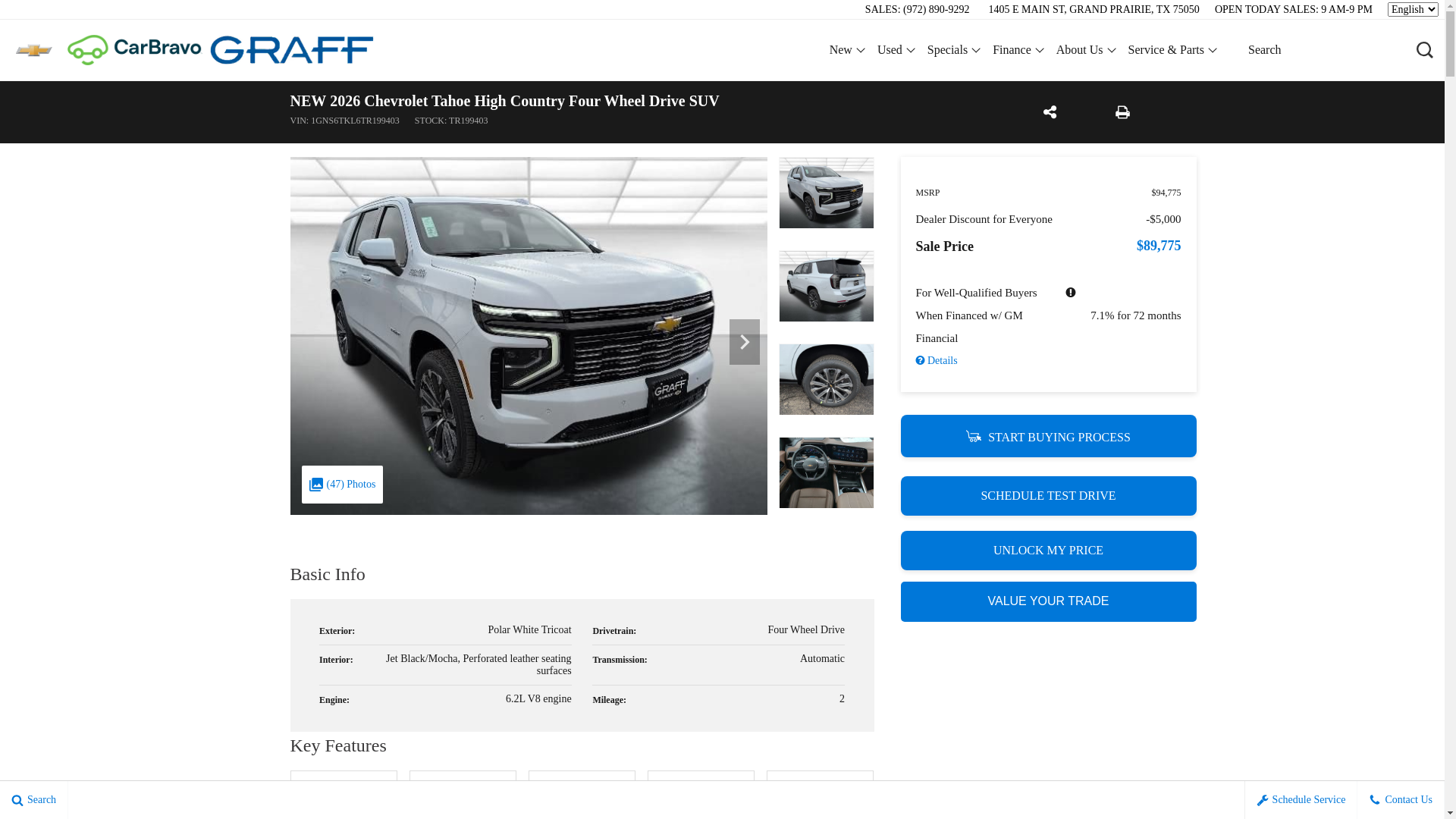Expand the Service & Parts menu

(1172, 50)
